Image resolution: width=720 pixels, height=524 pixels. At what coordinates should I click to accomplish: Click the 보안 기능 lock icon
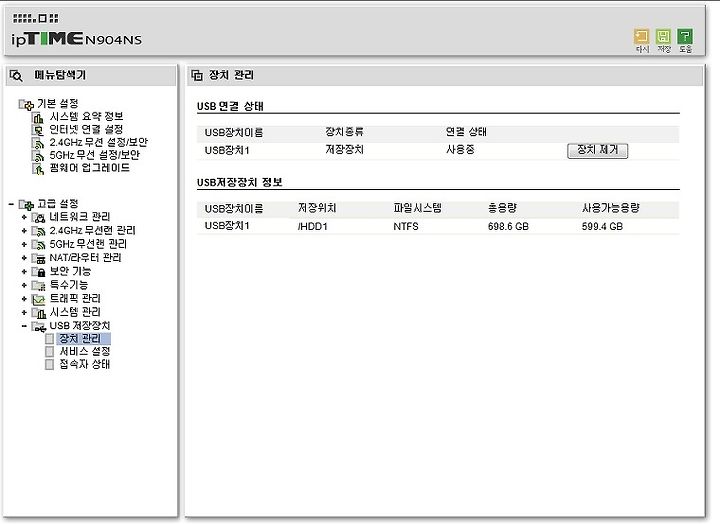38,272
